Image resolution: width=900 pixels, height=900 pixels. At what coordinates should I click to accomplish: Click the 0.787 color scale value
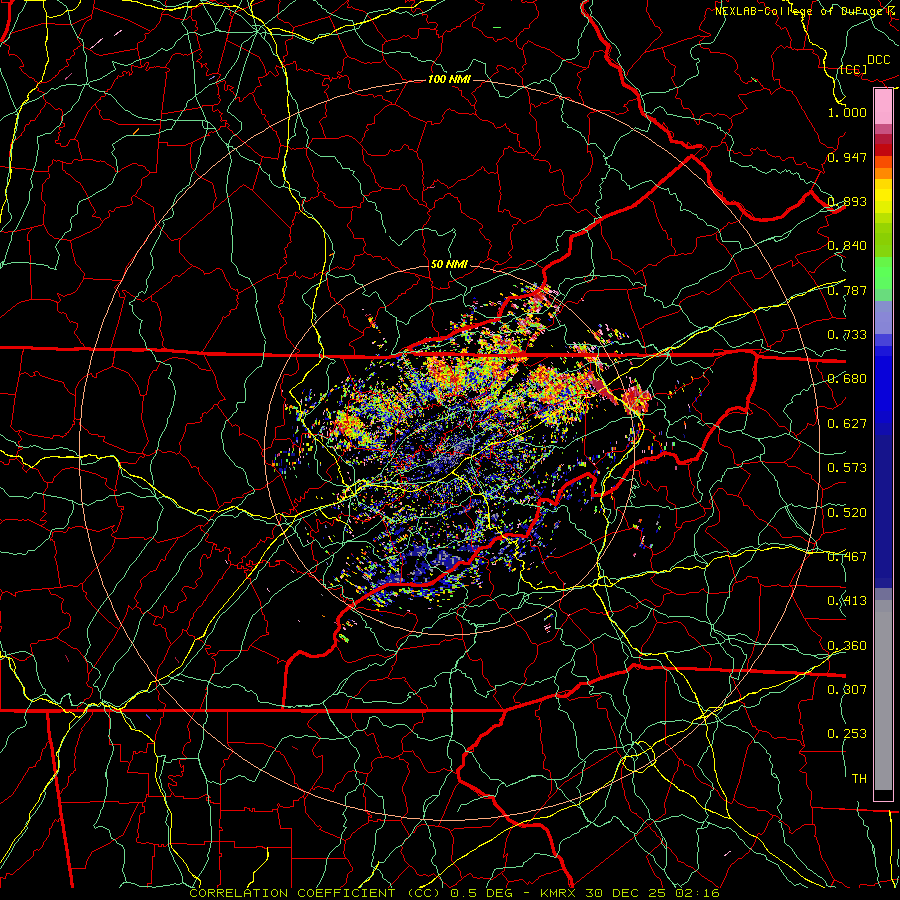pyautogui.click(x=847, y=290)
